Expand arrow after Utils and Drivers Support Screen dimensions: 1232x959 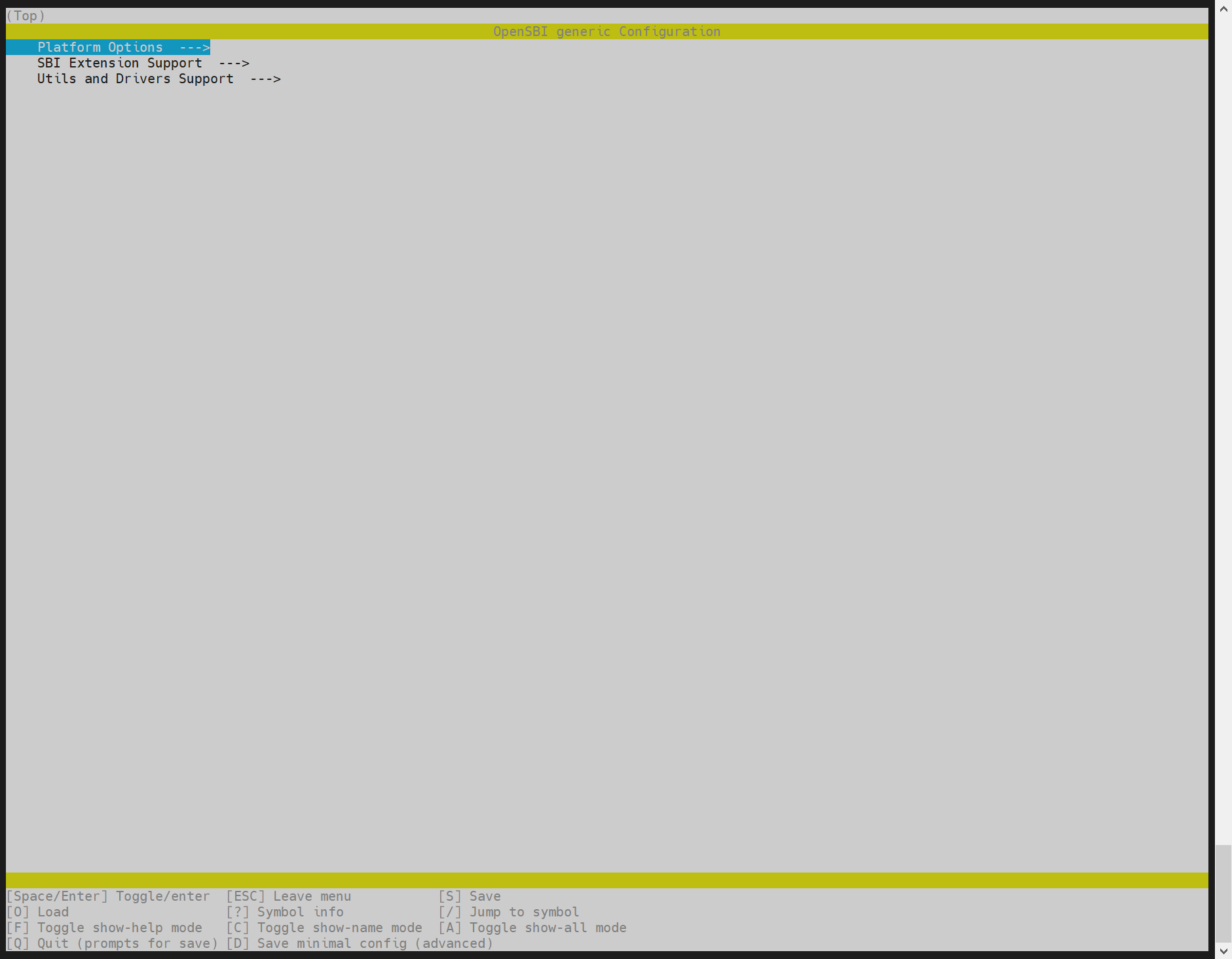265,79
